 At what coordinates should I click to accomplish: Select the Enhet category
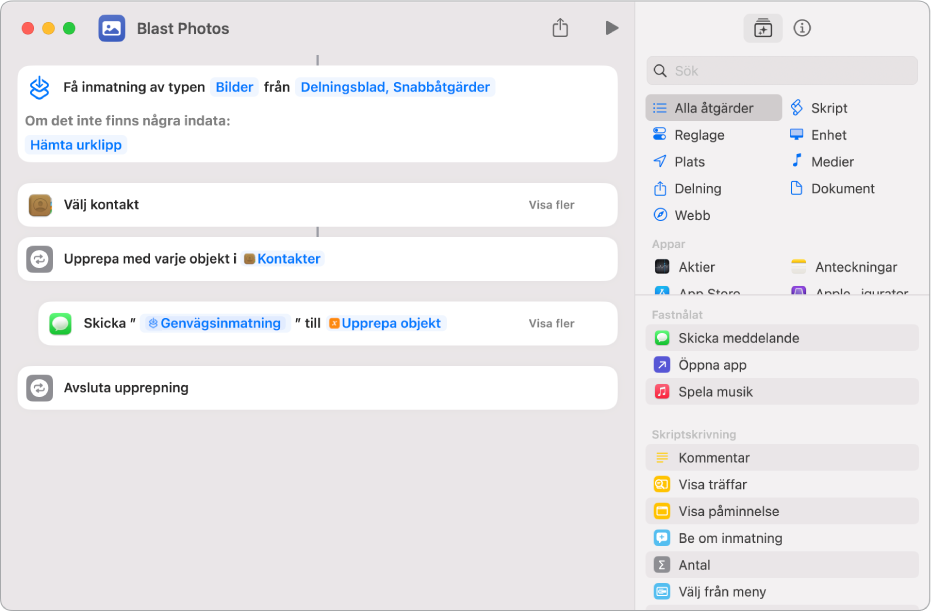pyautogui.click(x=818, y=135)
